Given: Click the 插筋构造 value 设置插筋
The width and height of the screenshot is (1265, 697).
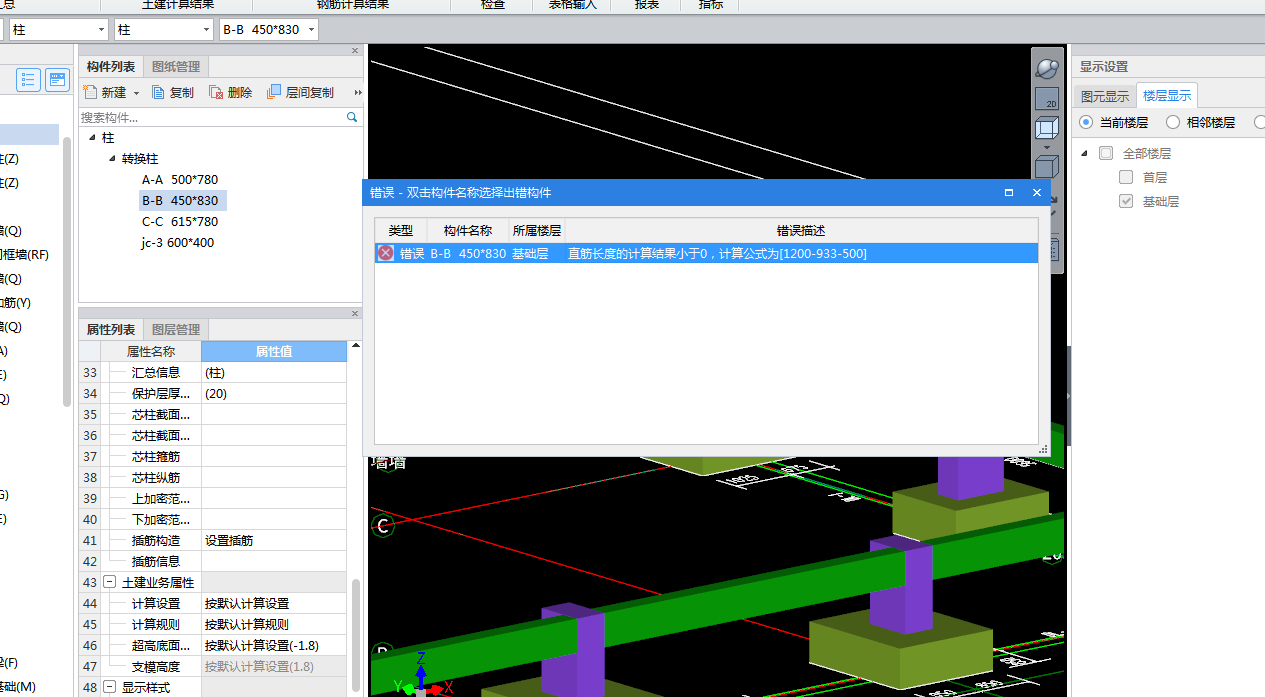Looking at the screenshot, I should (274, 540).
